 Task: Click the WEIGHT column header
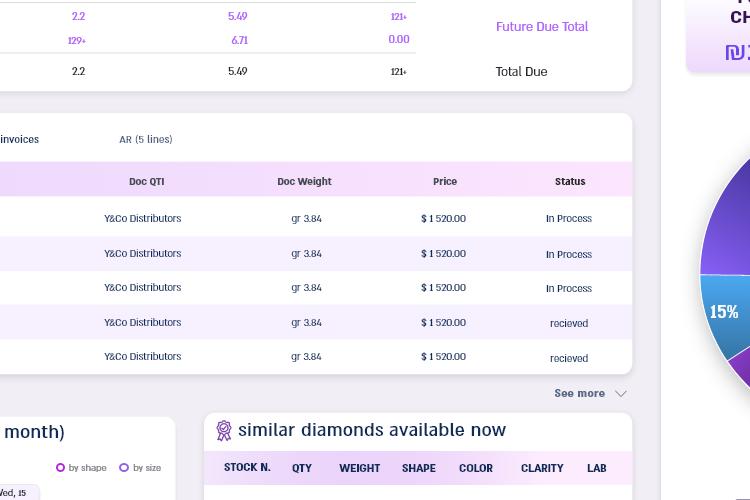tap(360, 468)
